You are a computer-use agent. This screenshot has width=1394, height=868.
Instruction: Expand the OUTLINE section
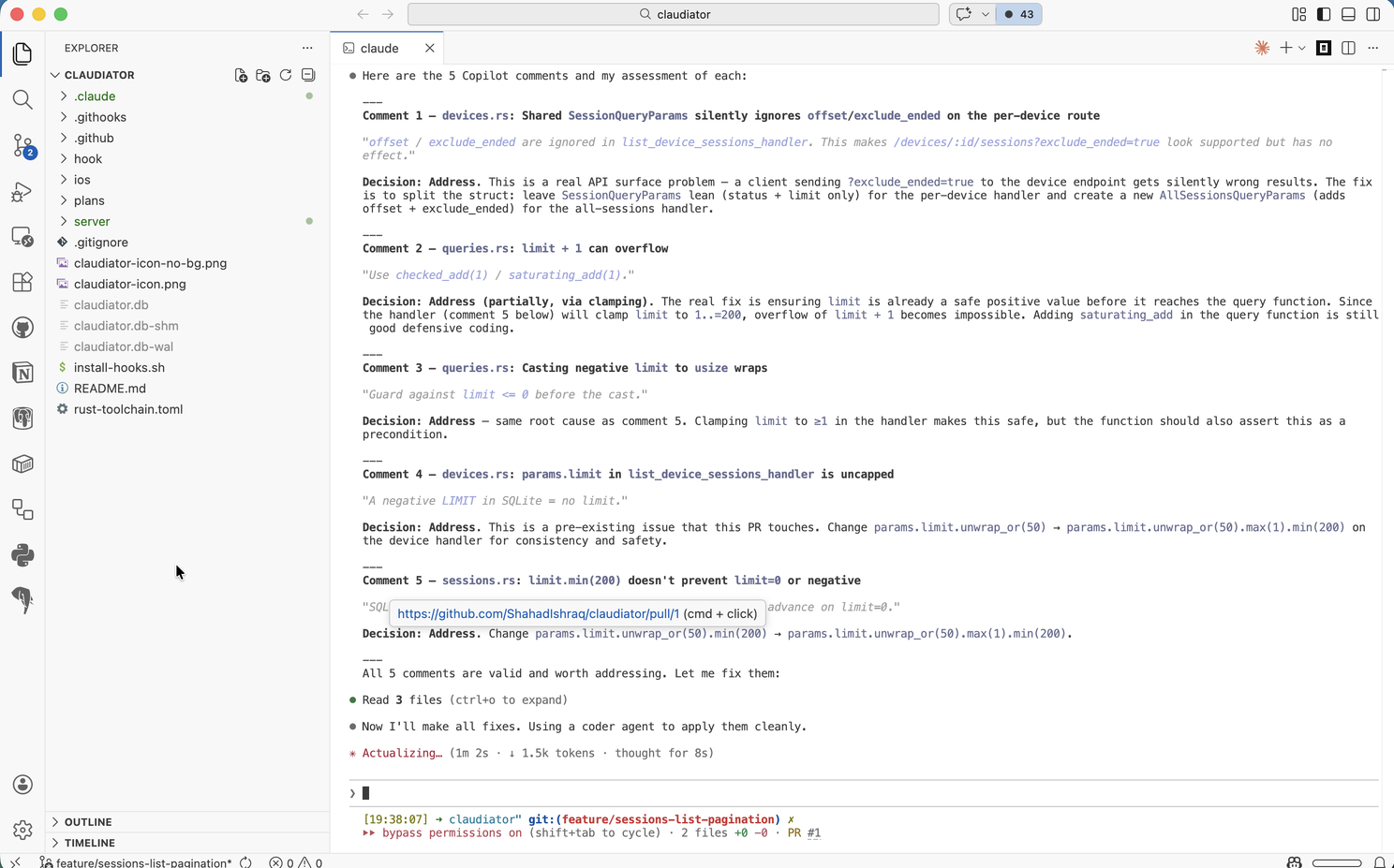coord(88,822)
